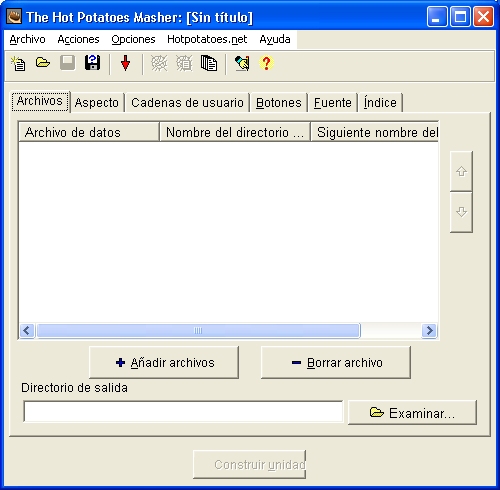Click the horizontal scrollbar left arrow
The height and width of the screenshot is (490, 500).
27,331
